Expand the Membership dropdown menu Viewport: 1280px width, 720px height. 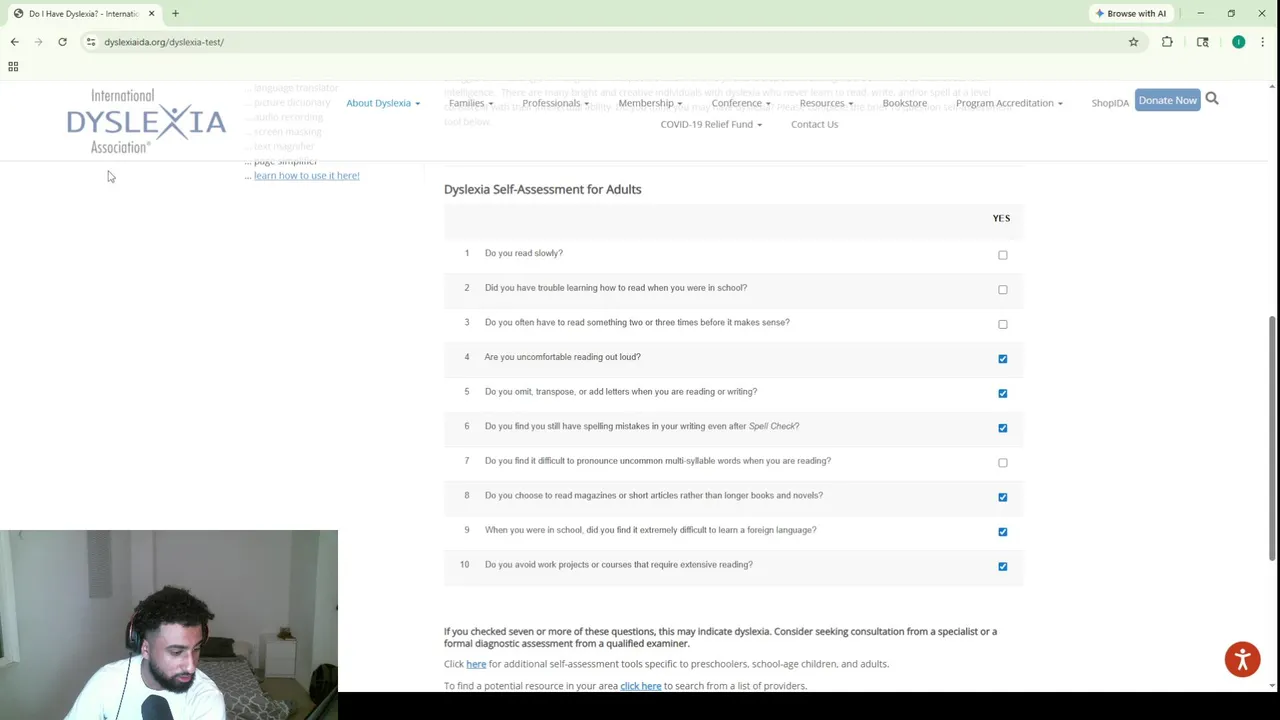650,103
